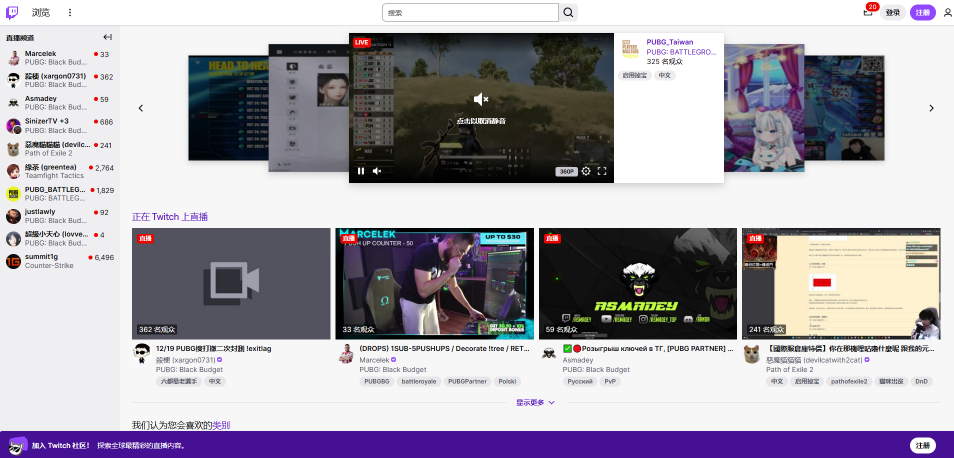Open the three-dot more options menu
The height and width of the screenshot is (458, 954).
click(x=70, y=13)
